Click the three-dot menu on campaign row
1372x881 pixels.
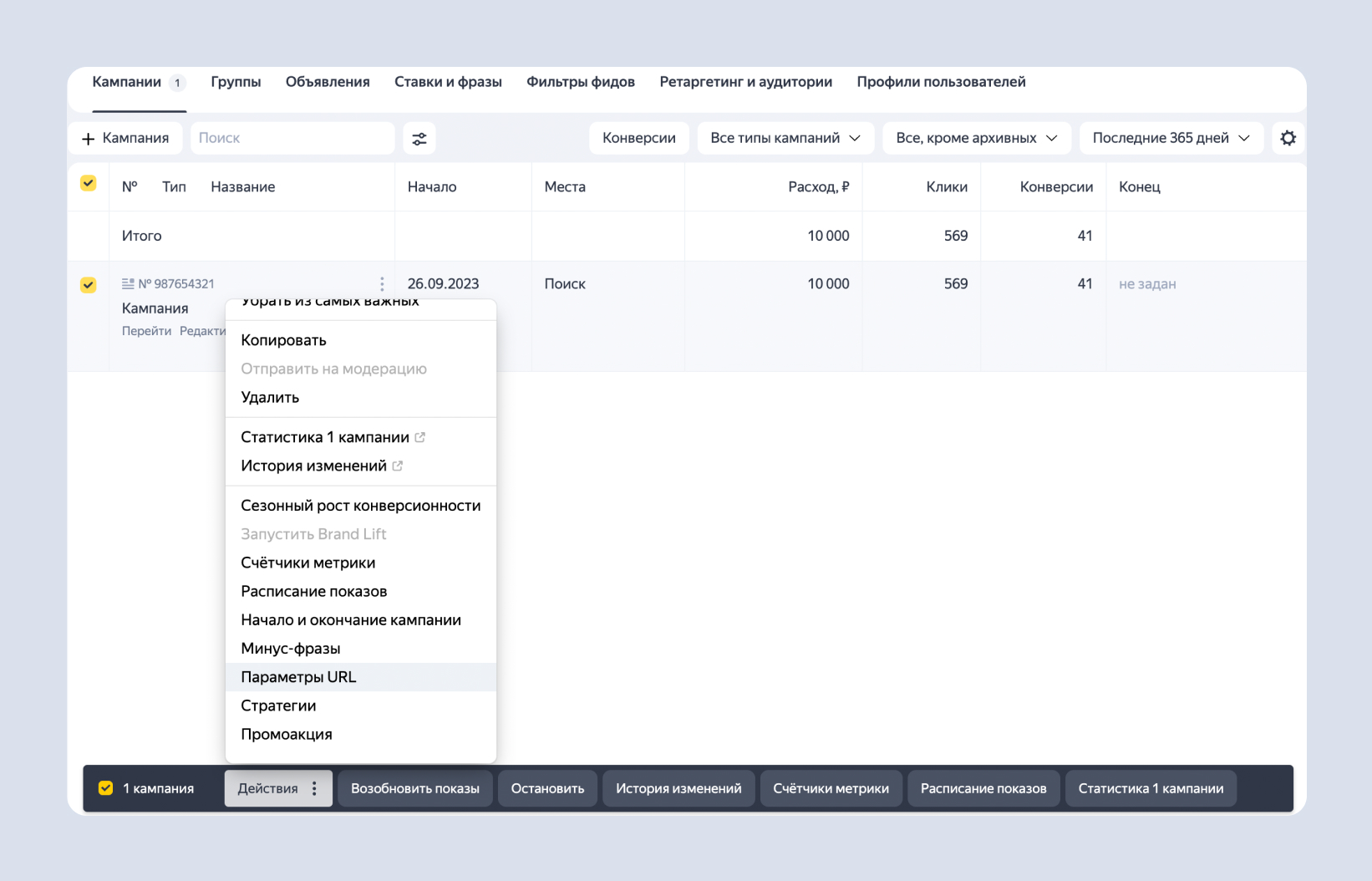pos(382,284)
